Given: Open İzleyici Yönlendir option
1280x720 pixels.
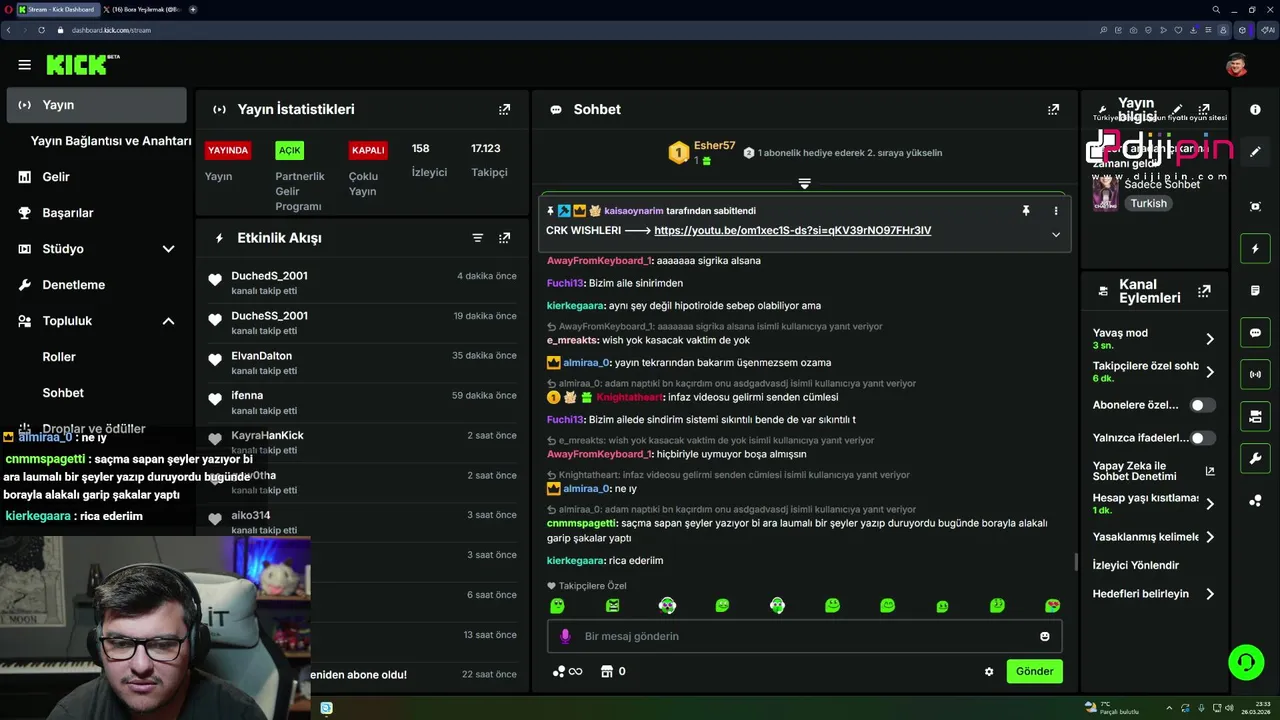Looking at the screenshot, I should point(1136,565).
